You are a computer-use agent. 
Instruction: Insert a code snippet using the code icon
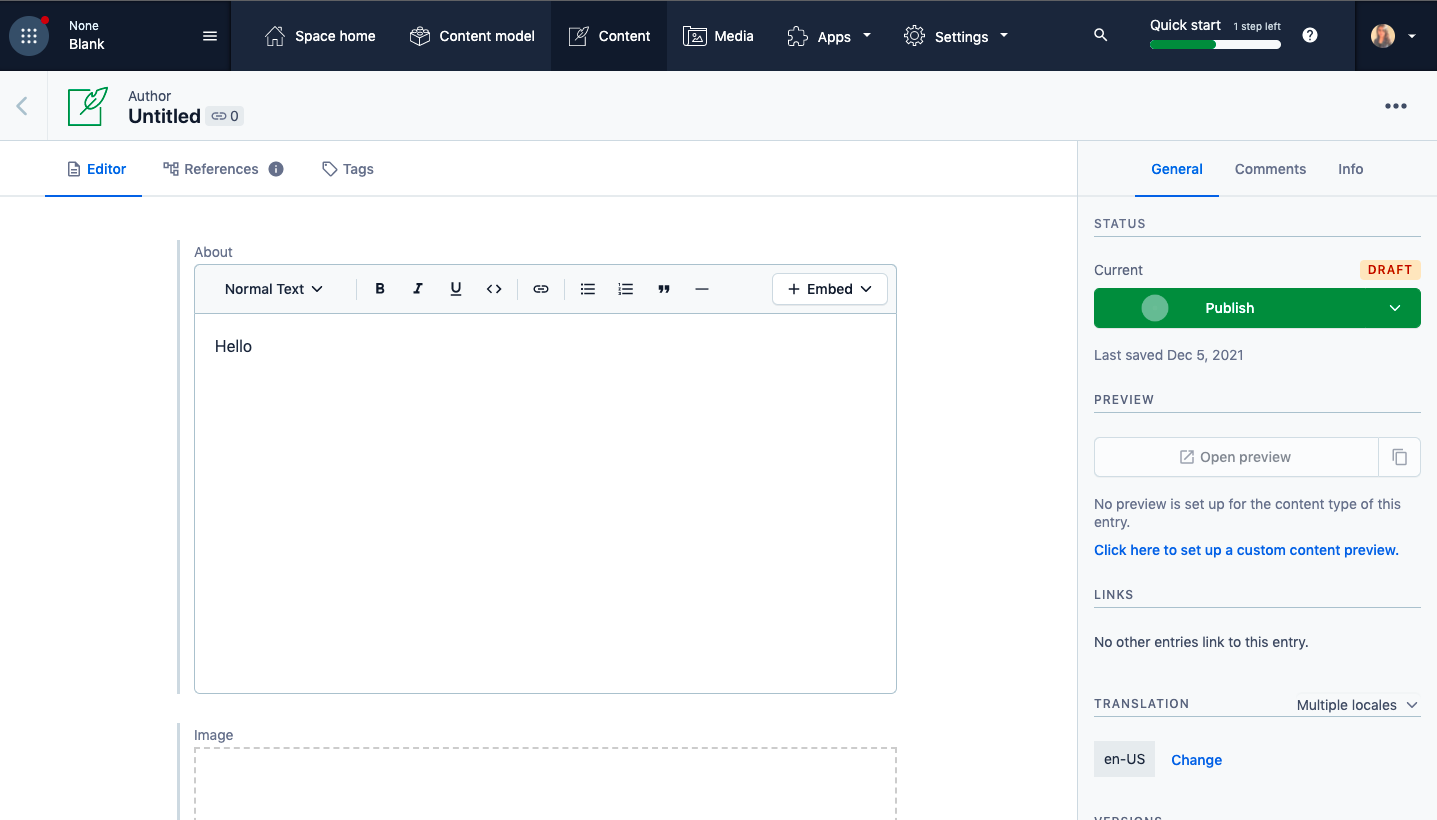click(494, 288)
